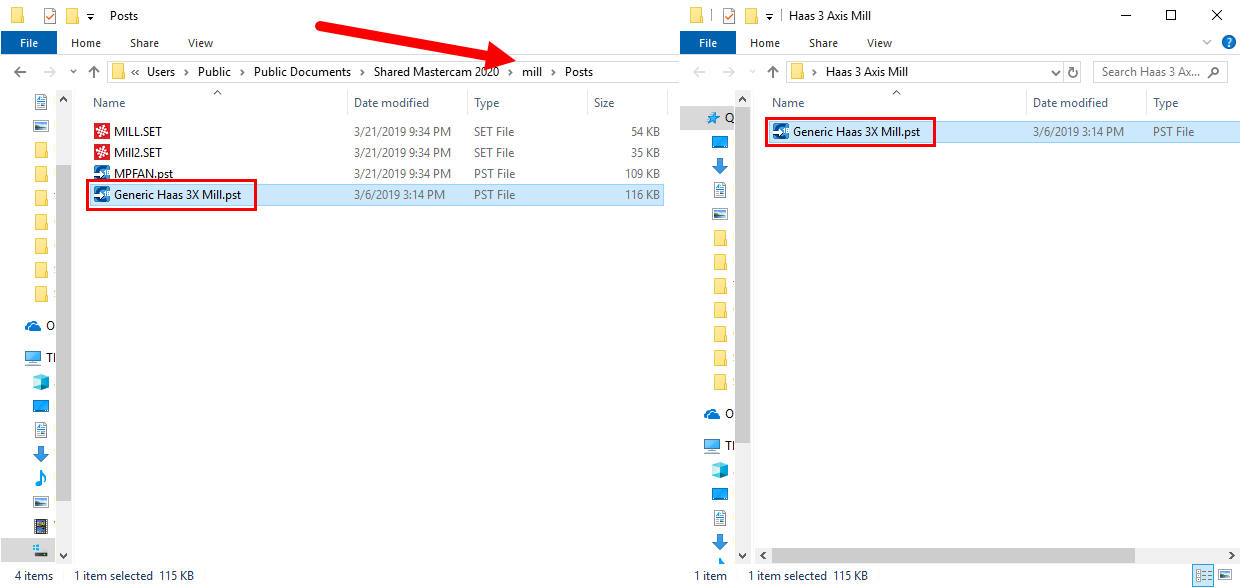Maximize the Haas 3 Axis Mill window
The height and width of the screenshot is (588, 1241).
point(1171,15)
